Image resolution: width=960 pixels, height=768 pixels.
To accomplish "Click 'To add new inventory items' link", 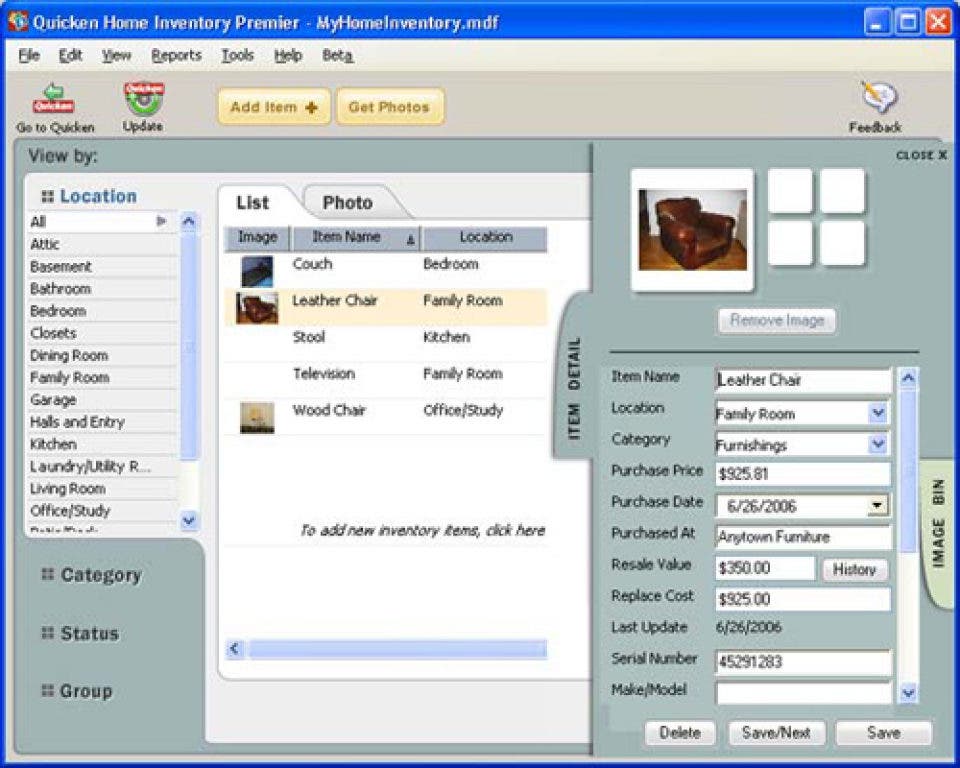I will (x=422, y=530).
